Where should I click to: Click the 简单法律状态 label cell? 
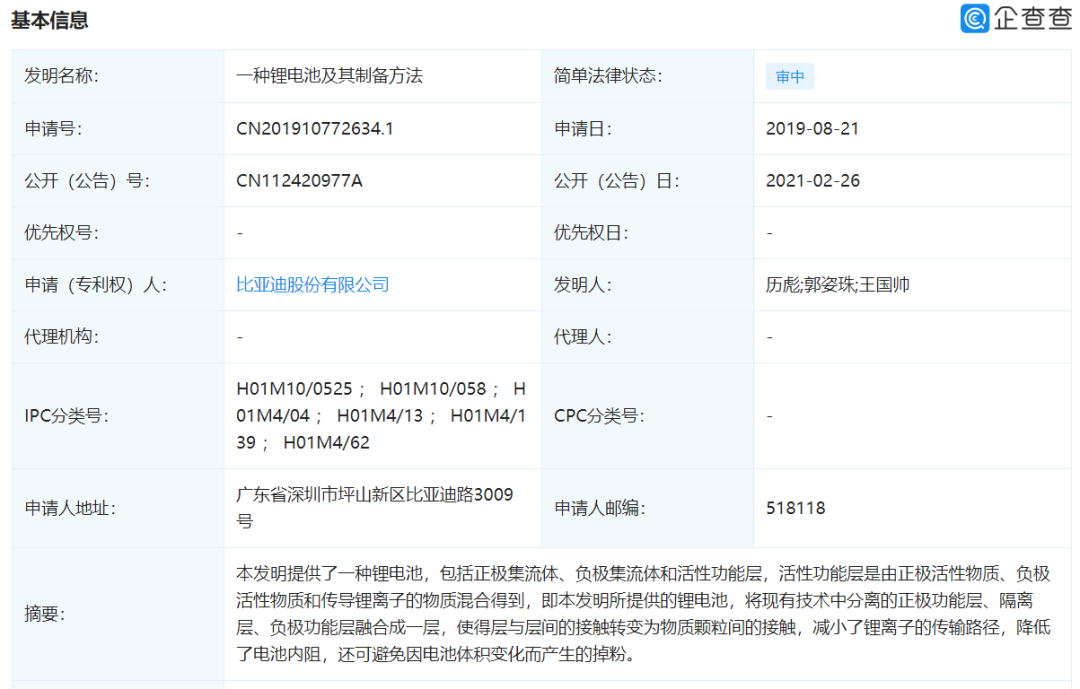coord(647,76)
